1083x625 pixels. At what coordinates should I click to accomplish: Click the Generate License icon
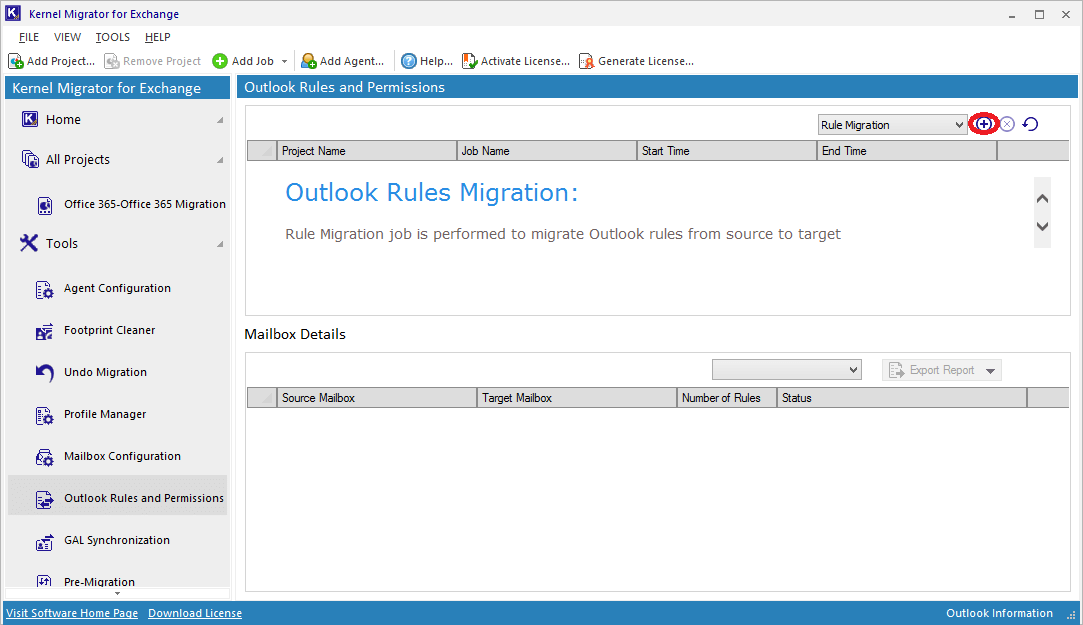click(586, 61)
